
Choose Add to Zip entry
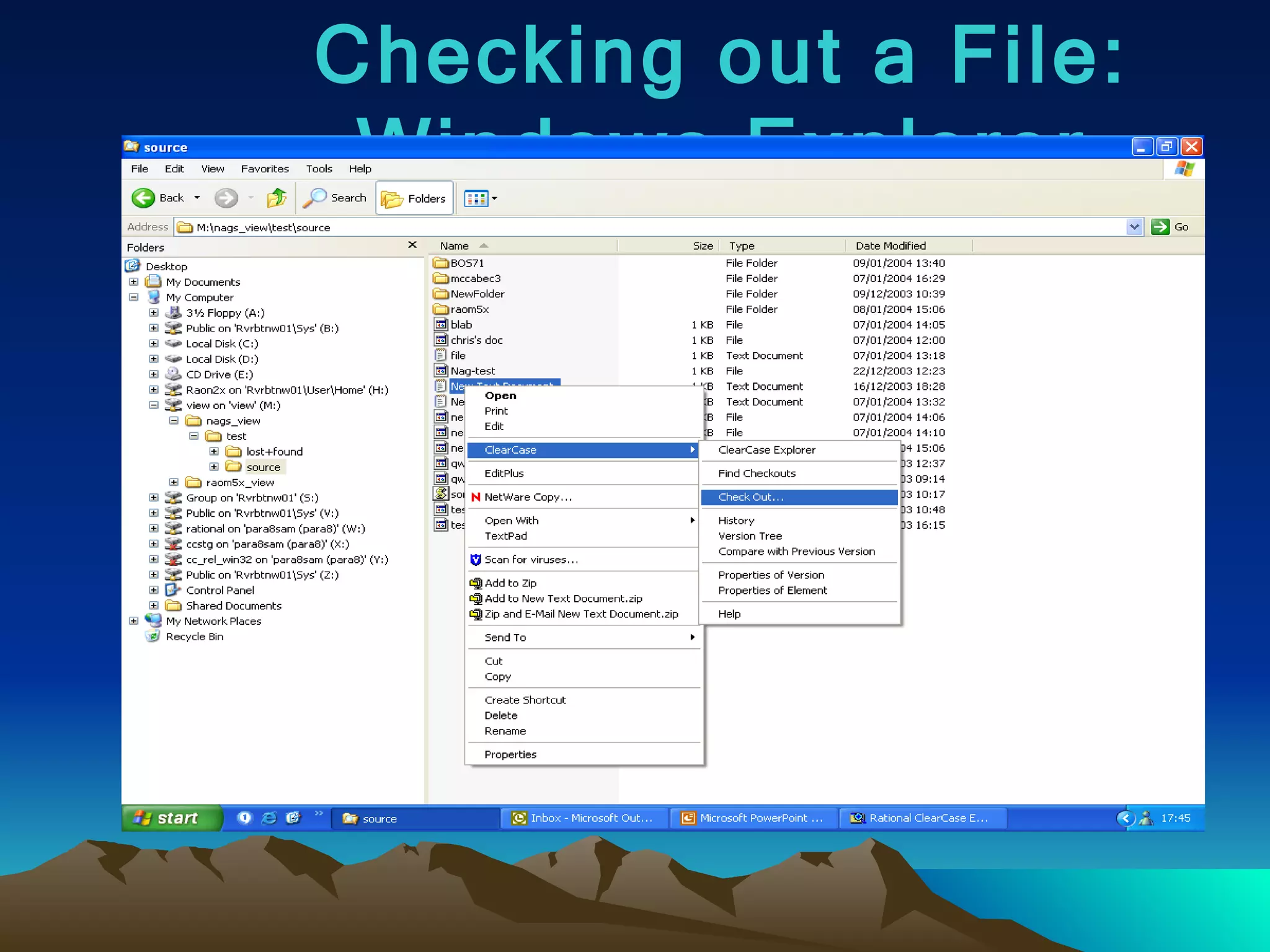click(x=584, y=583)
